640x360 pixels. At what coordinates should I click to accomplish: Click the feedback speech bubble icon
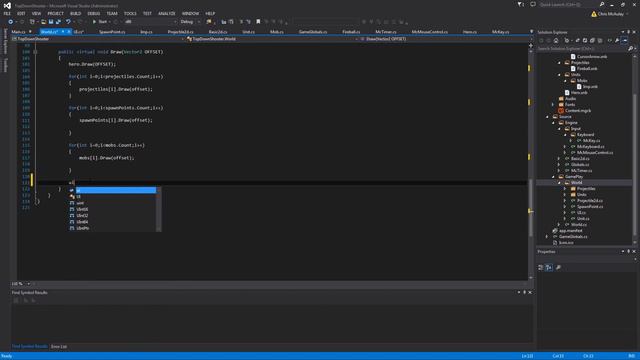(x=533, y=4)
